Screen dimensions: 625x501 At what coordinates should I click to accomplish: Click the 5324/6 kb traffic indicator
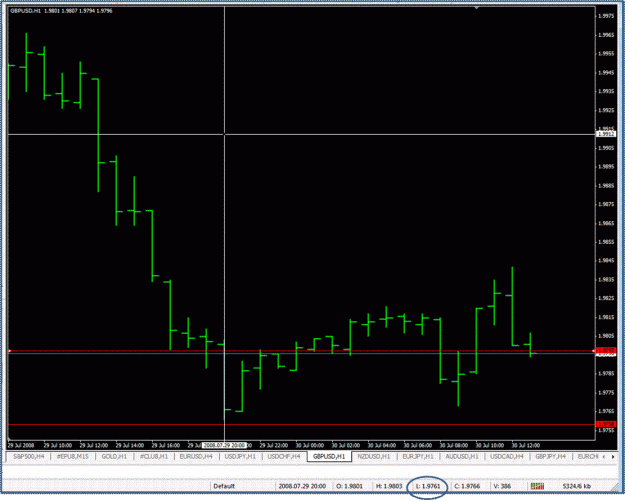click(577, 486)
